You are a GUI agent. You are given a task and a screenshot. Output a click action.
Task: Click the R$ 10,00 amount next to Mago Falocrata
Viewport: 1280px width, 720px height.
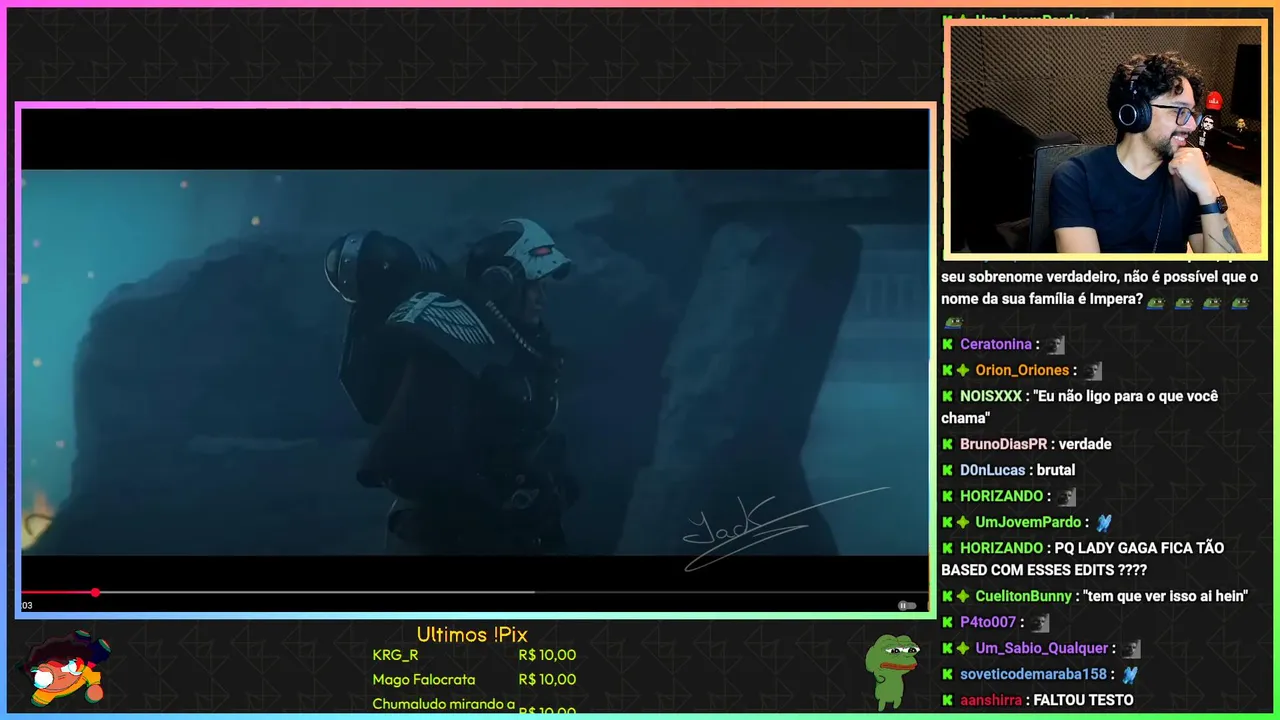[x=547, y=680]
